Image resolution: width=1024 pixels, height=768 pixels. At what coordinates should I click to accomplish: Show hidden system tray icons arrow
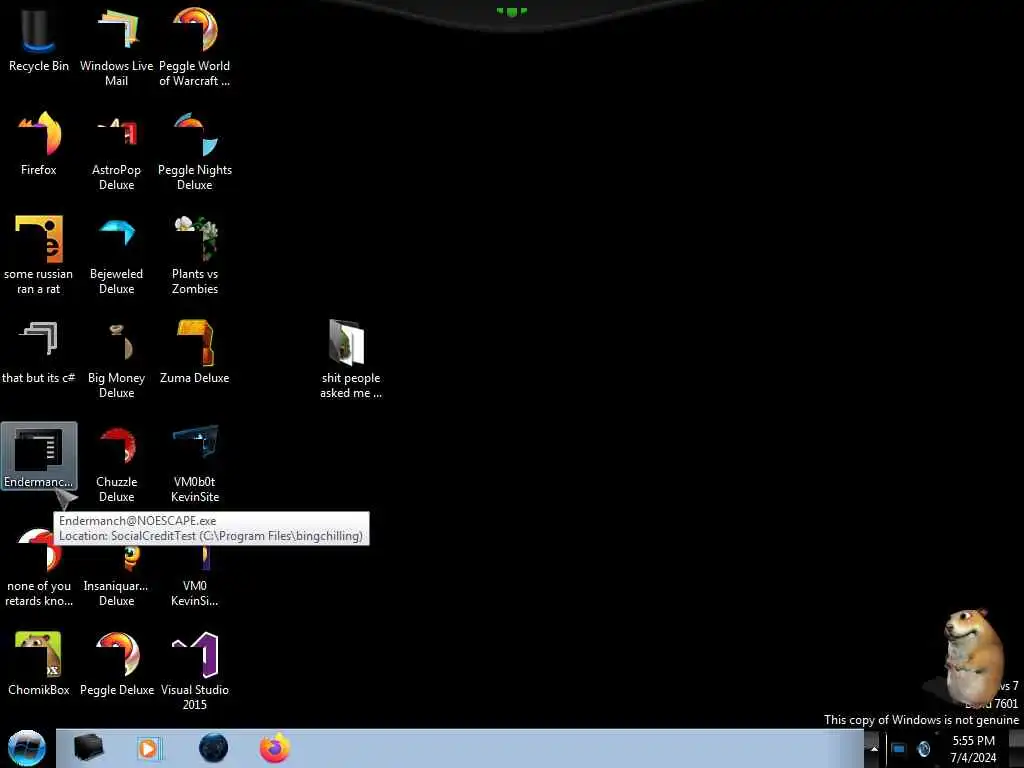tap(874, 749)
